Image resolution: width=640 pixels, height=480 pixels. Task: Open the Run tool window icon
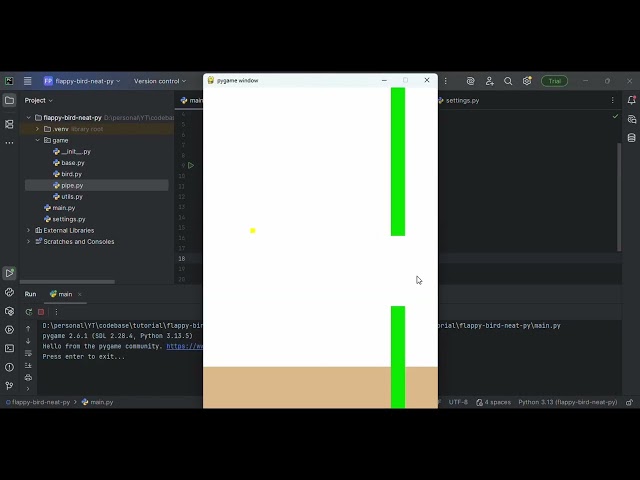(9, 273)
